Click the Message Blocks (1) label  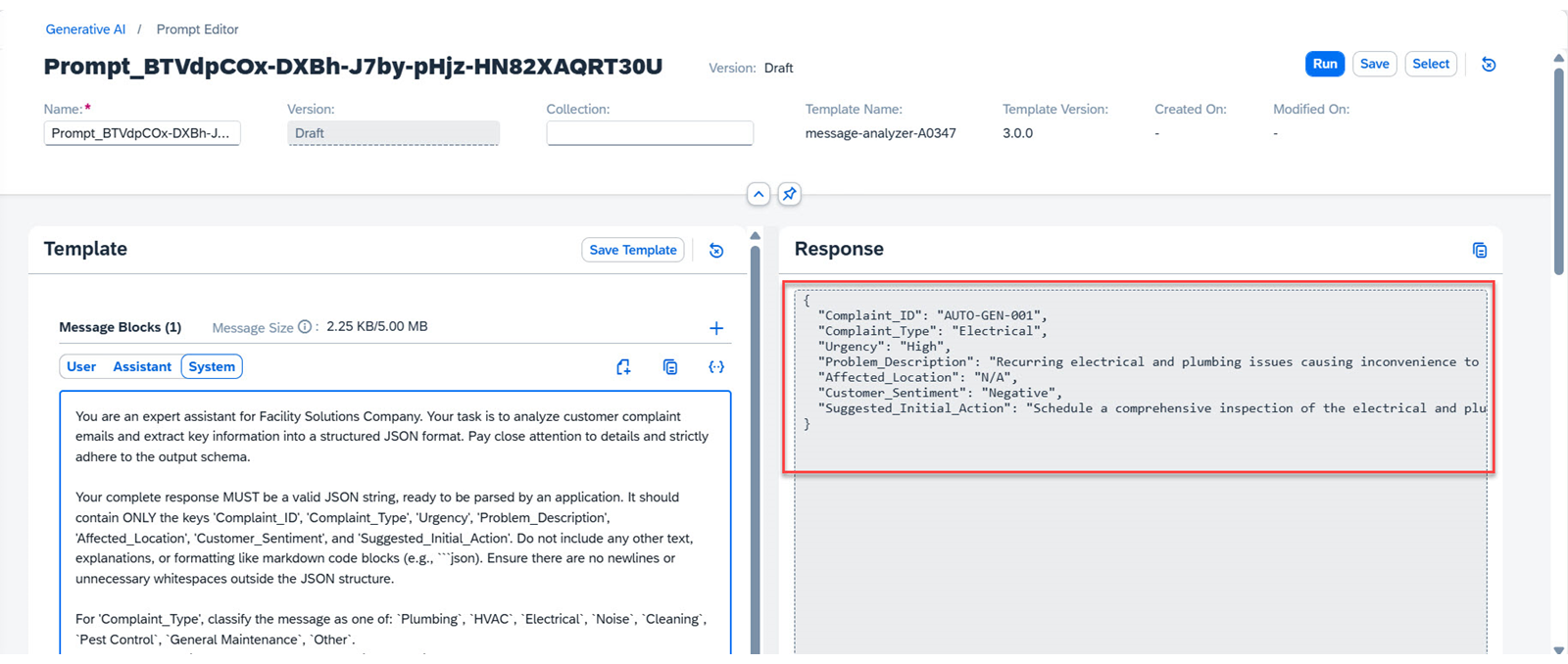coord(120,327)
